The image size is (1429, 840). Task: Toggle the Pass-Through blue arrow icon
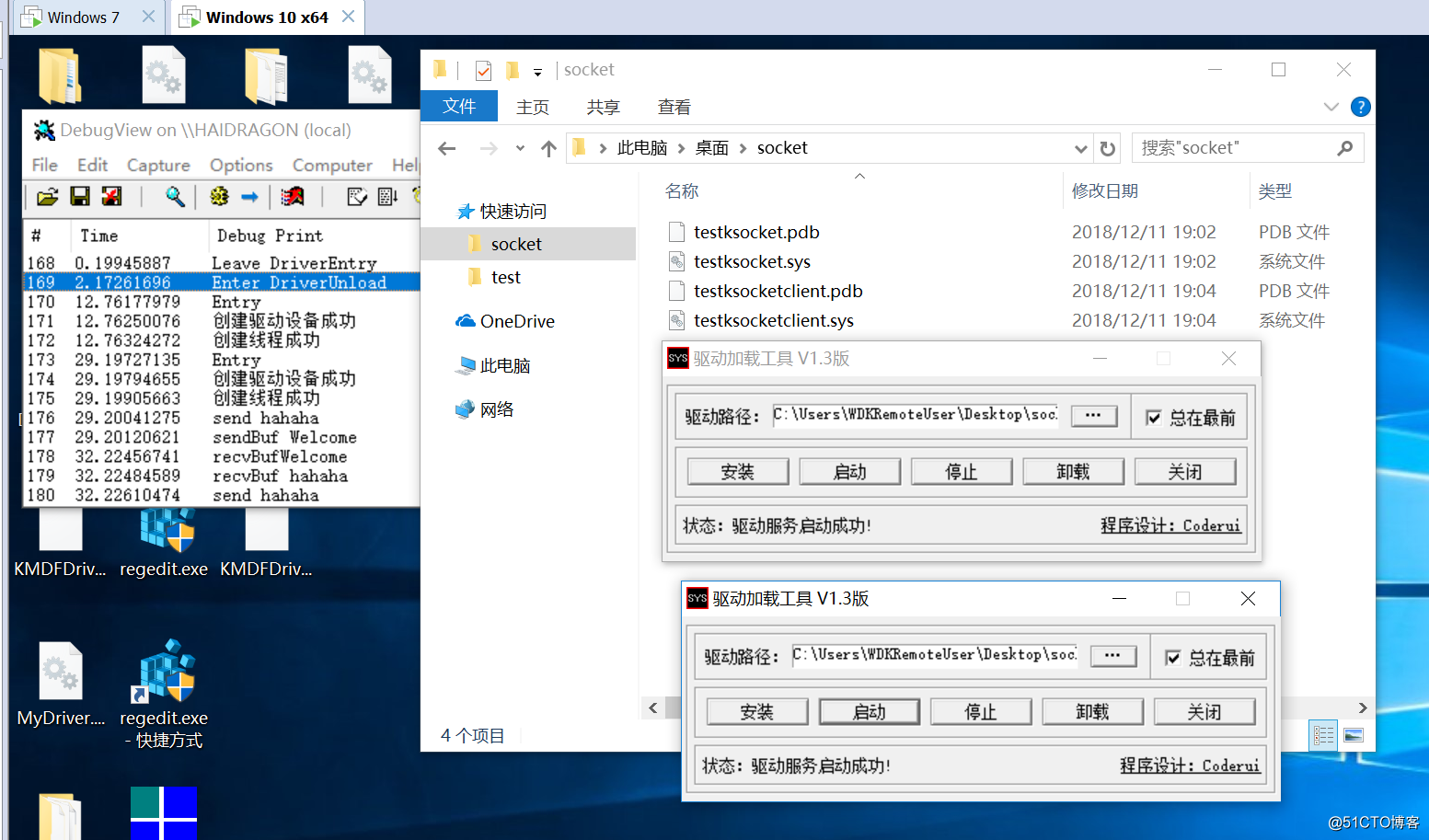pyautogui.click(x=249, y=196)
